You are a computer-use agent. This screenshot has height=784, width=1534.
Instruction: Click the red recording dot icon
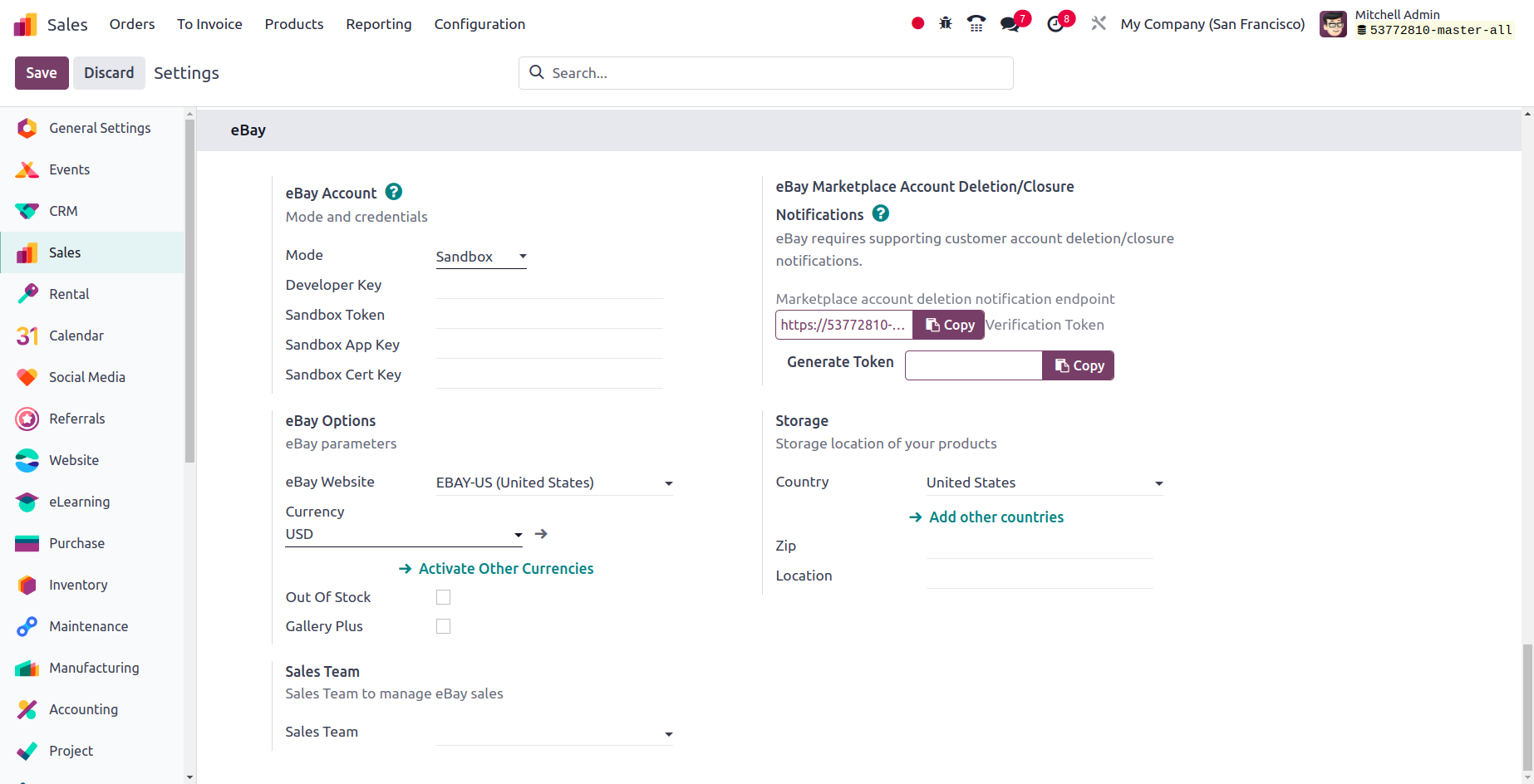917,23
